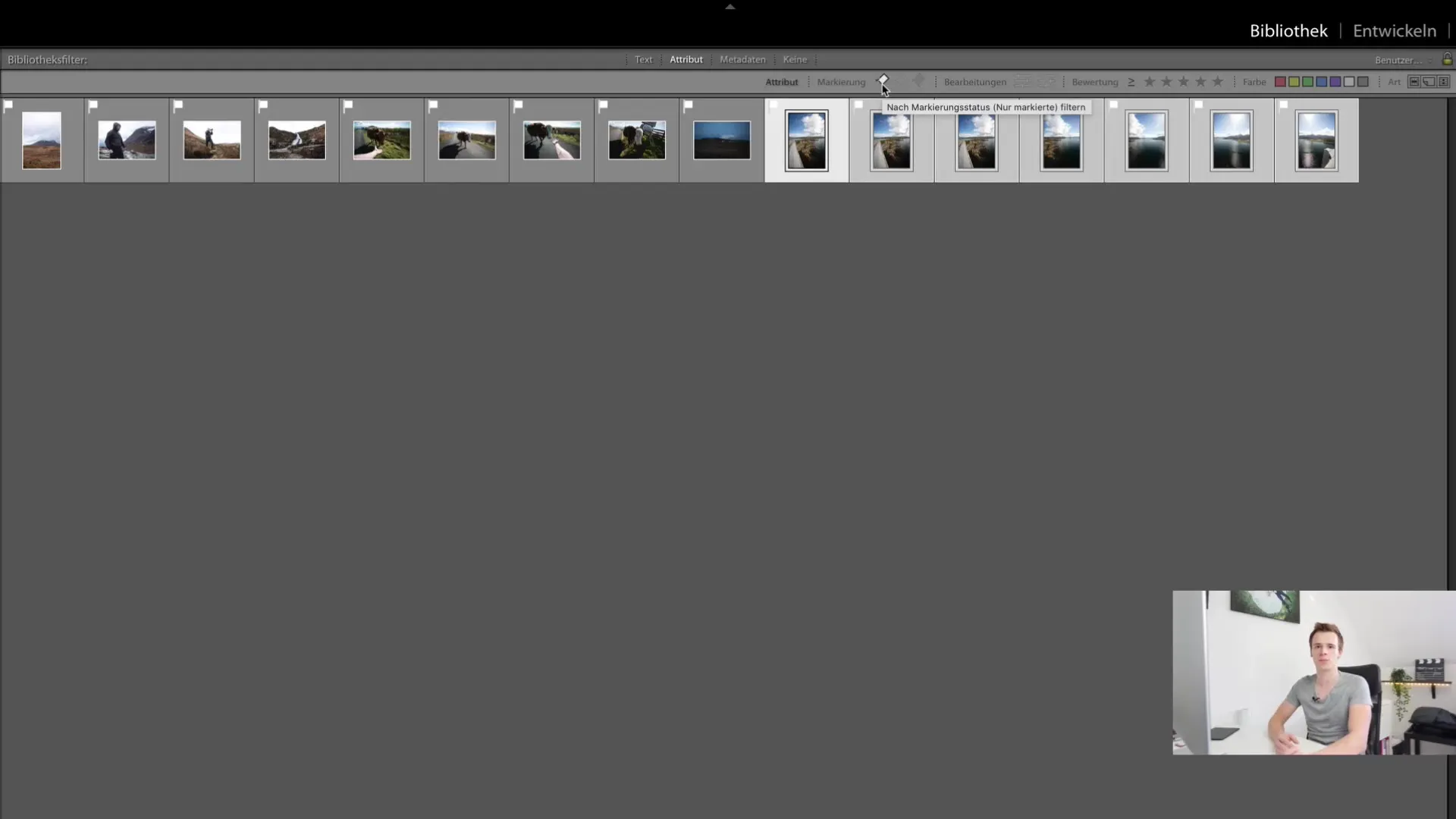Screen dimensions: 1456x819
Task: Select the waterfall landscape thumbnail
Action: coord(297,140)
